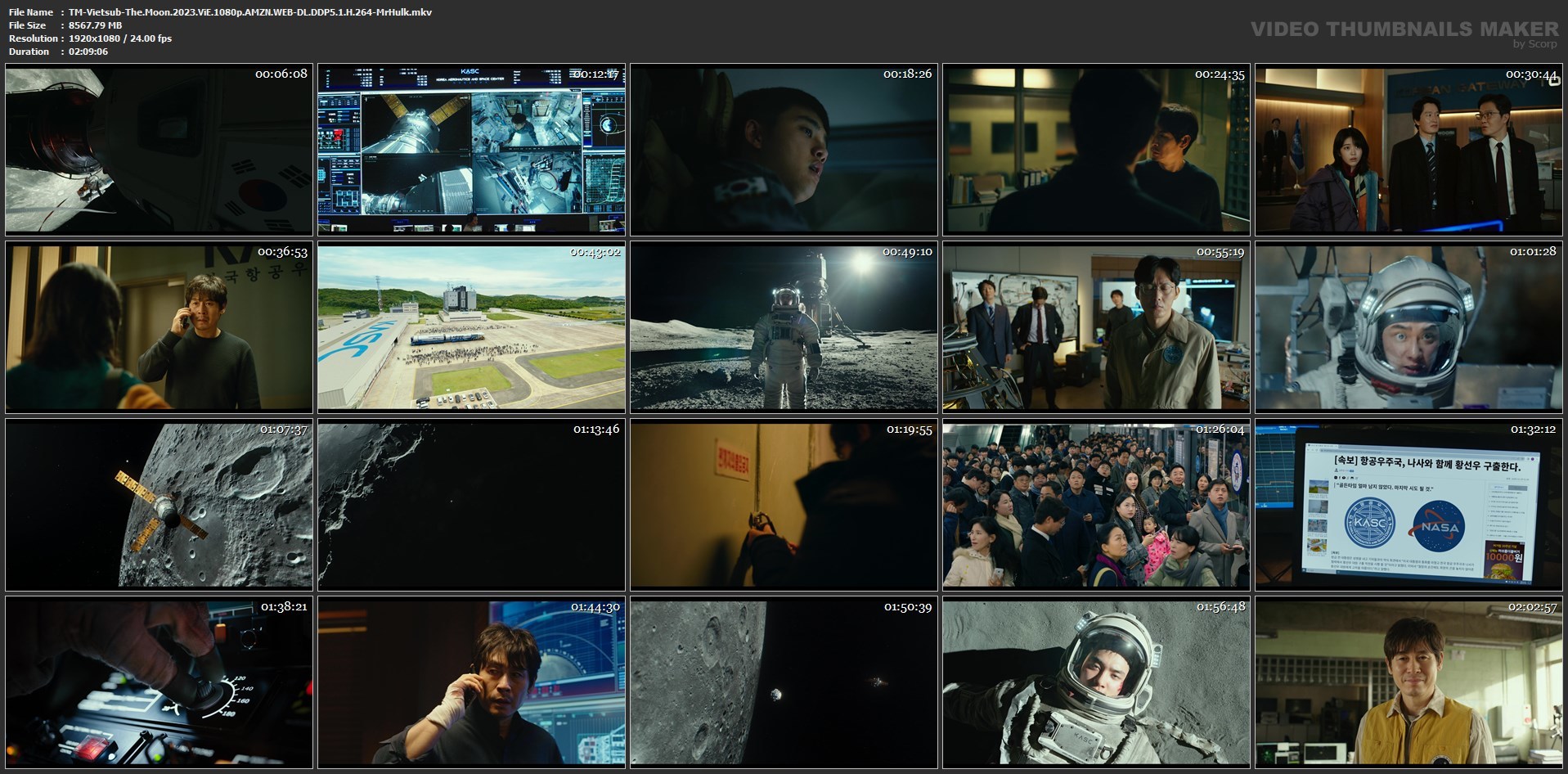Select the lying astronaut thumbnail at 01:56:48

pos(1096,682)
